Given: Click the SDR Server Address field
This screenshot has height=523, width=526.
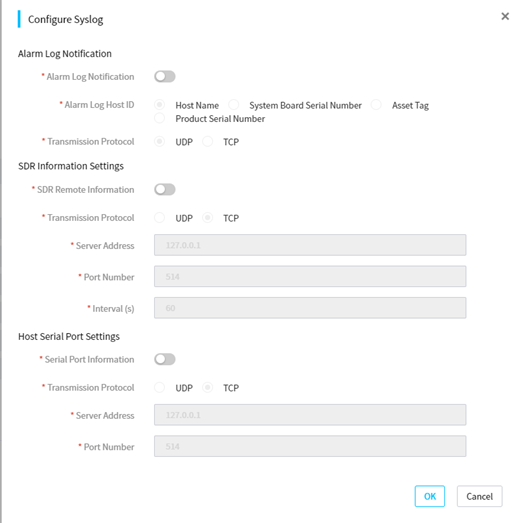Looking at the screenshot, I should coord(310,245).
